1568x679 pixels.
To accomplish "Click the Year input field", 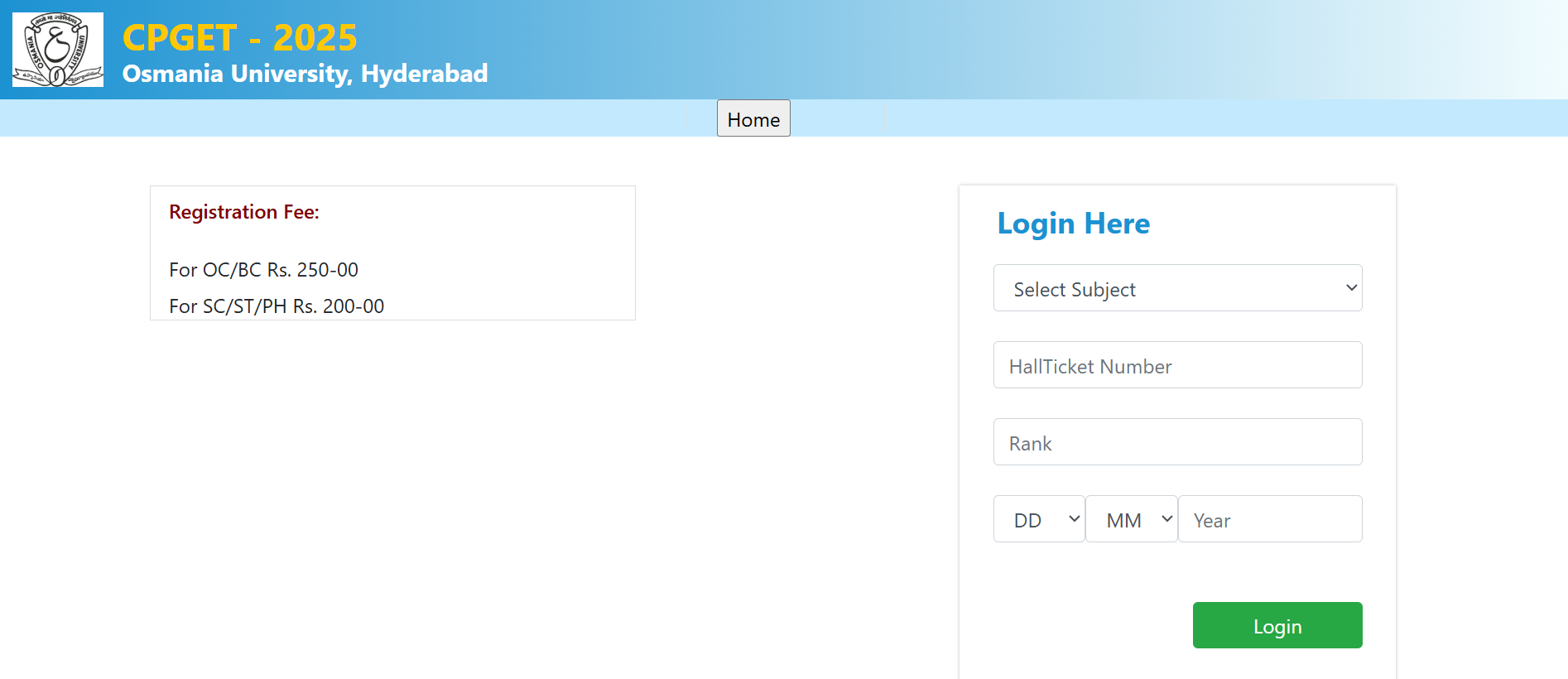I will (x=1270, y=519).
